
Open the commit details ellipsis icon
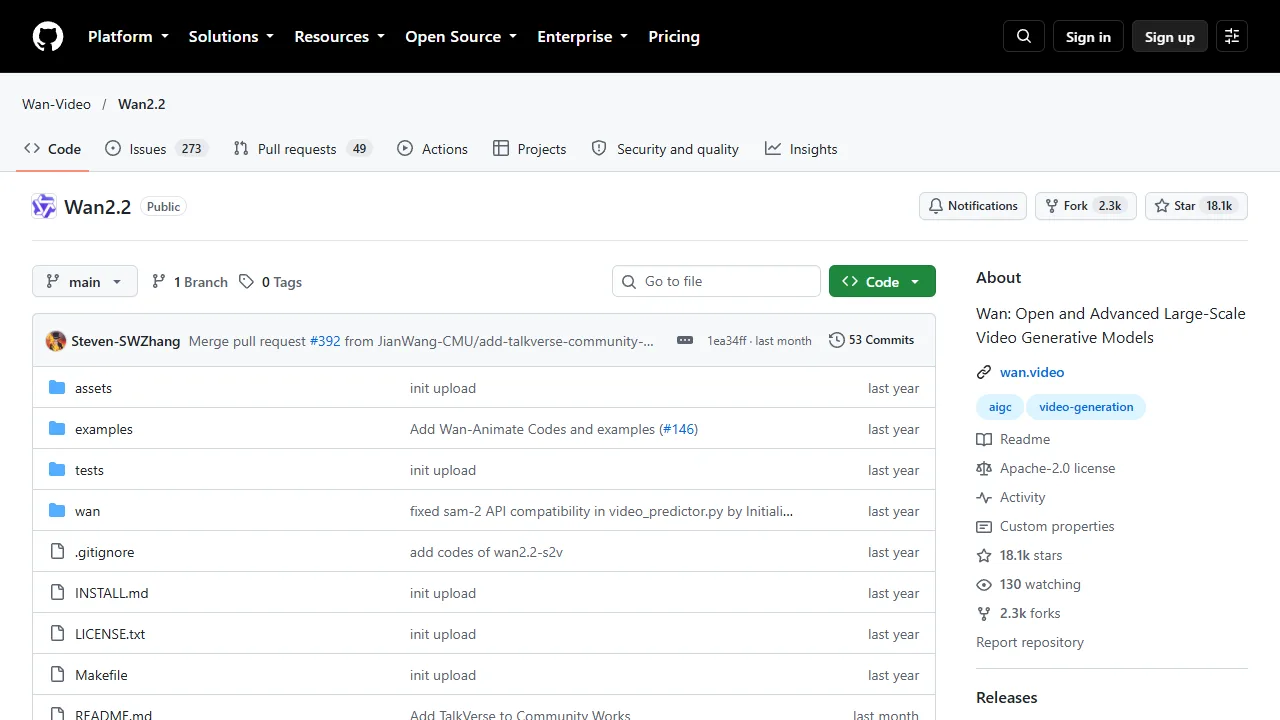685,340
